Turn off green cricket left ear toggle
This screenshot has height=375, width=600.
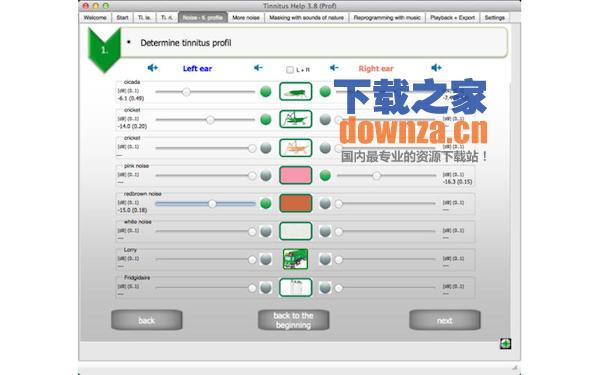pos(266,119)
